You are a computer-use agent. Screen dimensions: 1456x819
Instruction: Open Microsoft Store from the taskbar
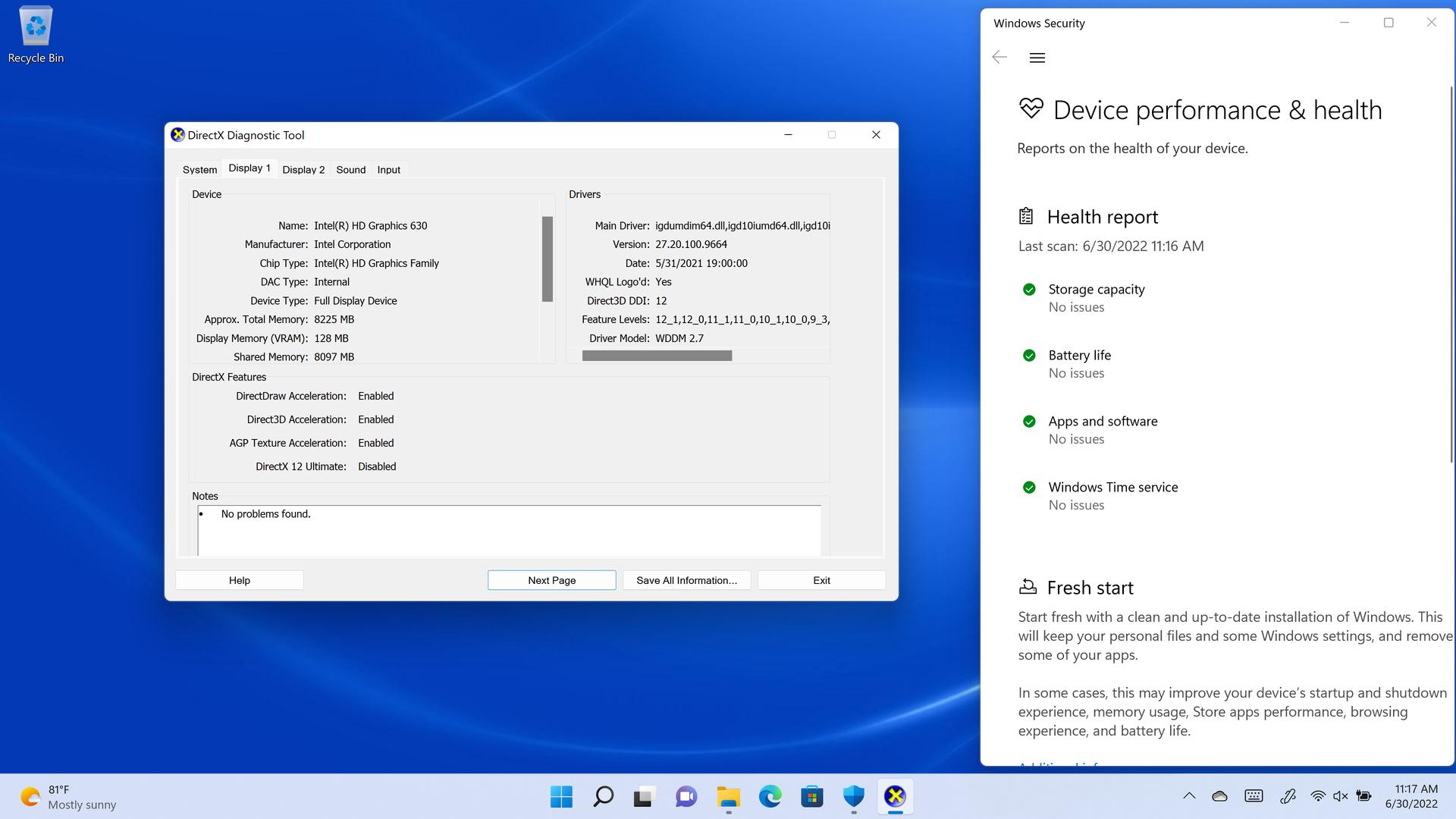(811, 796)
